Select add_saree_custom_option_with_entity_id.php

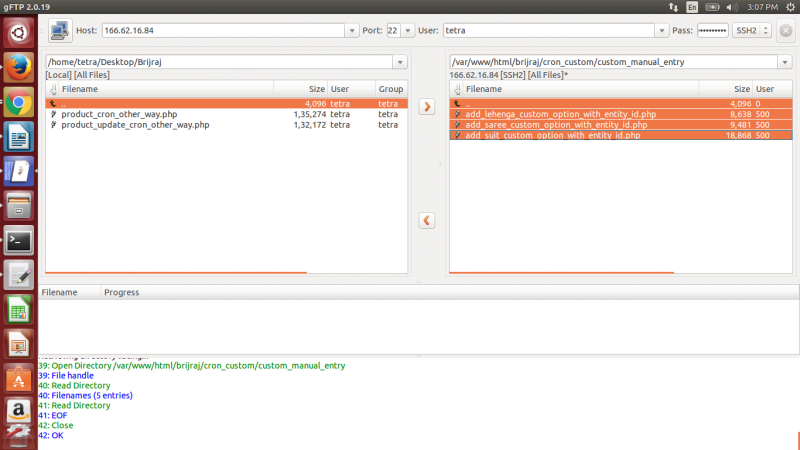coord(621,125)
